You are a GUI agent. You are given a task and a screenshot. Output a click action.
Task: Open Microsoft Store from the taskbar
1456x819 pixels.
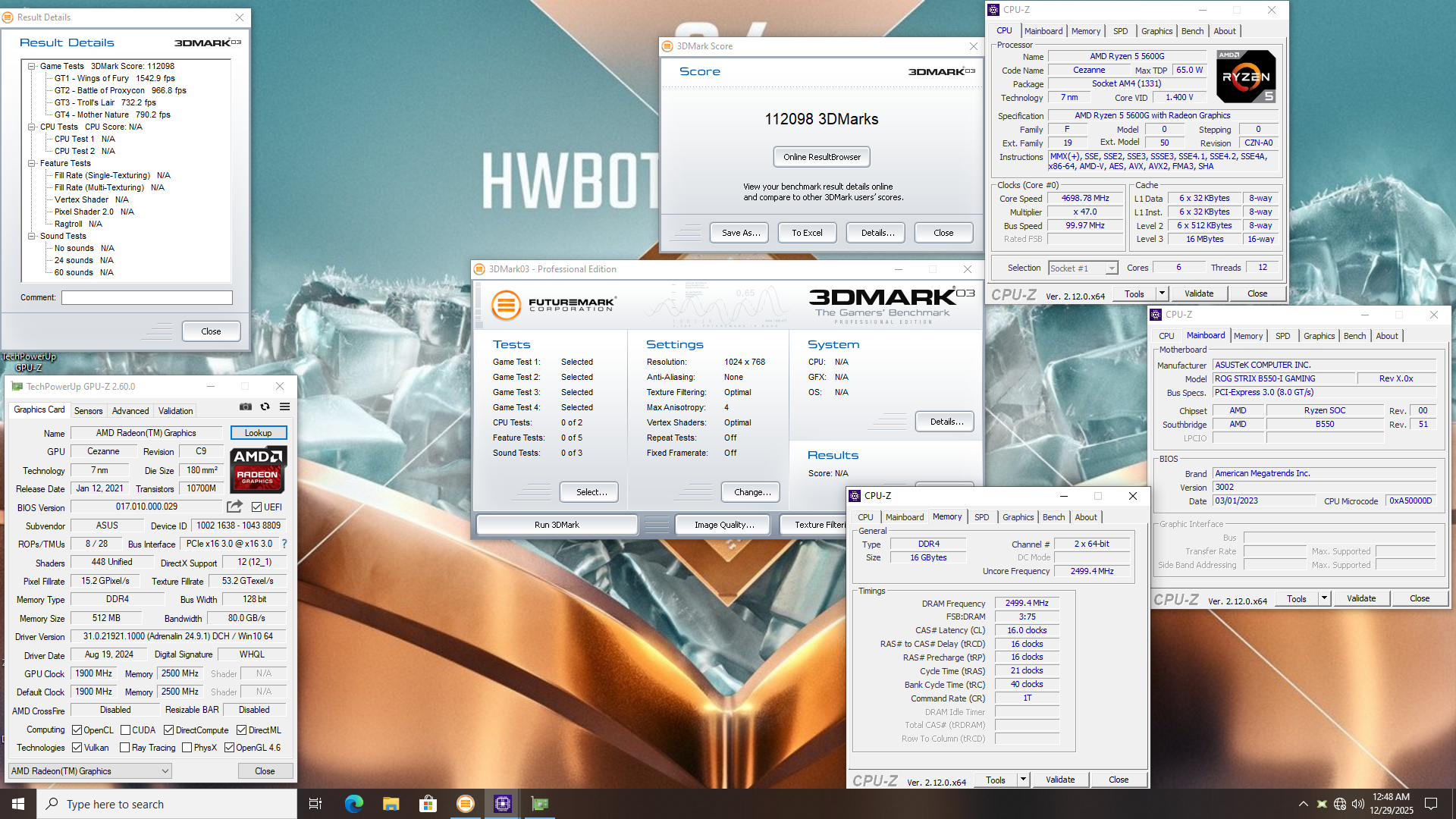(428, 804)
